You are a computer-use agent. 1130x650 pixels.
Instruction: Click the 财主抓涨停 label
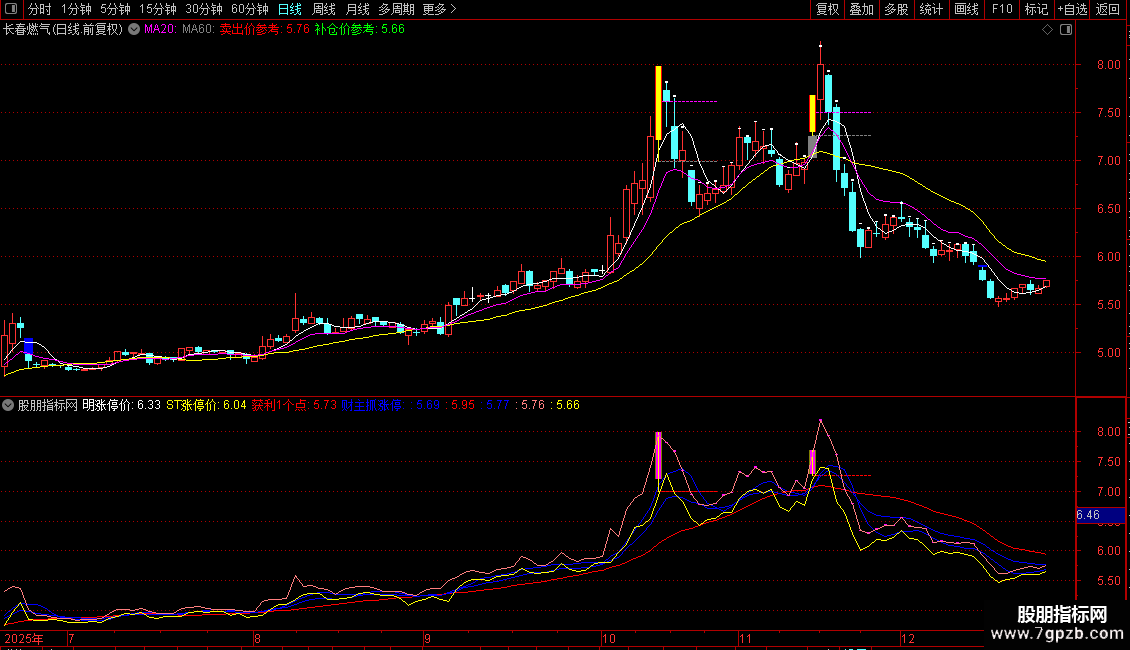372,405
